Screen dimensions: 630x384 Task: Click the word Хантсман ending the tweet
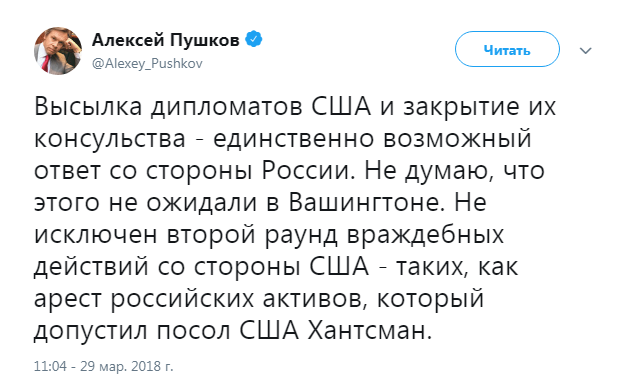click(370, 331)
